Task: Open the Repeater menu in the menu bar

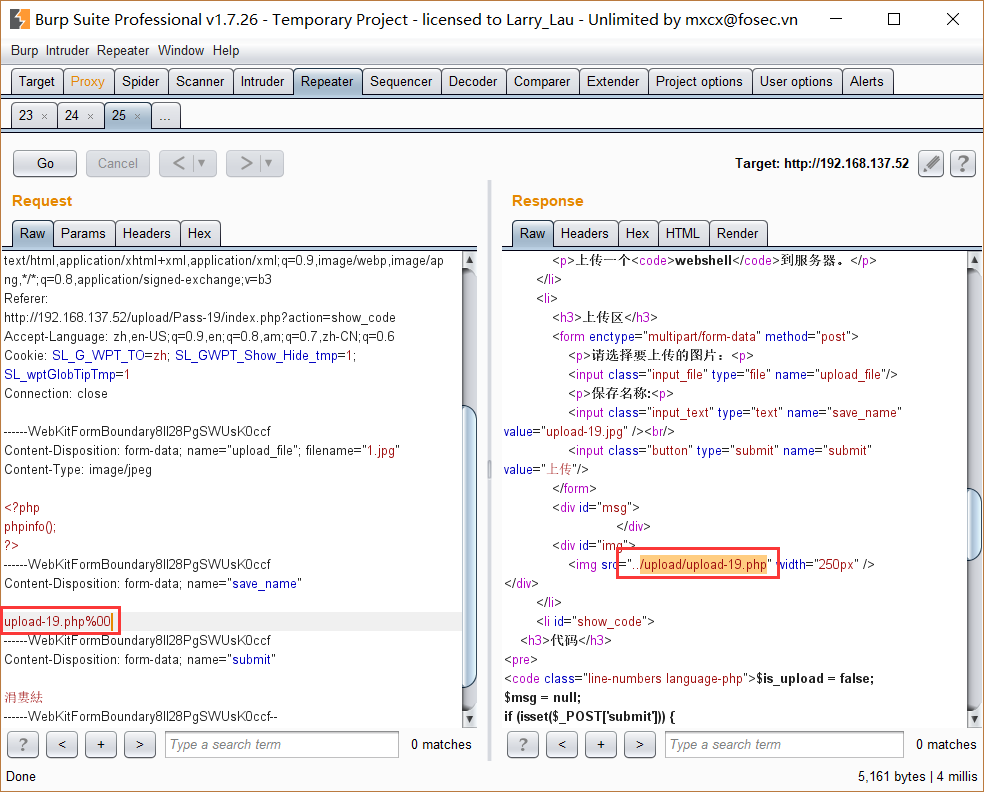Action: [123, 51]
